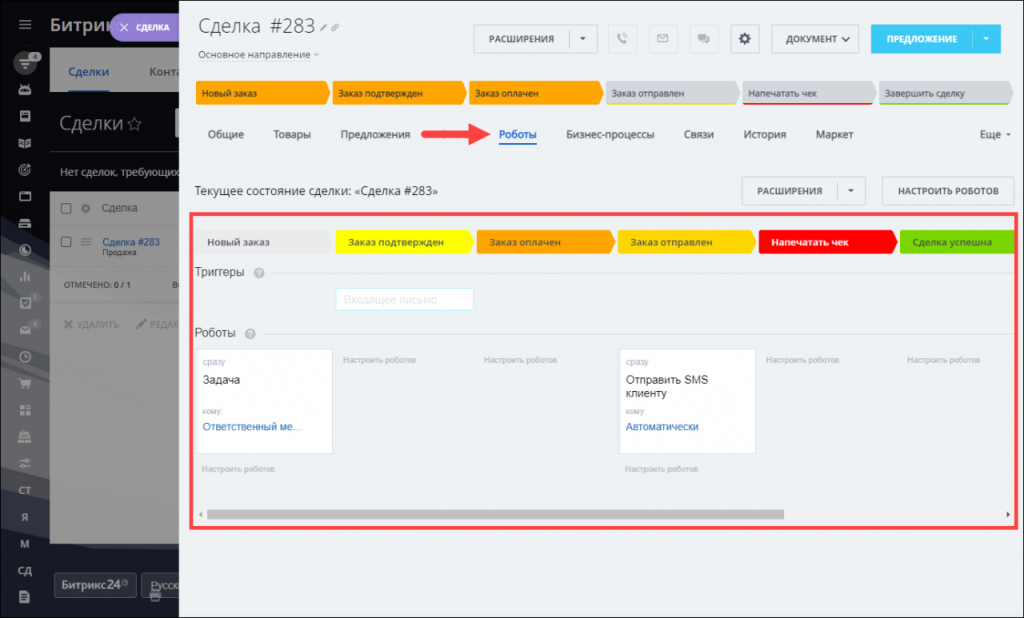Click the Настроить роботов button
This screenshot has height=618, width=1024.
[947, 191]
